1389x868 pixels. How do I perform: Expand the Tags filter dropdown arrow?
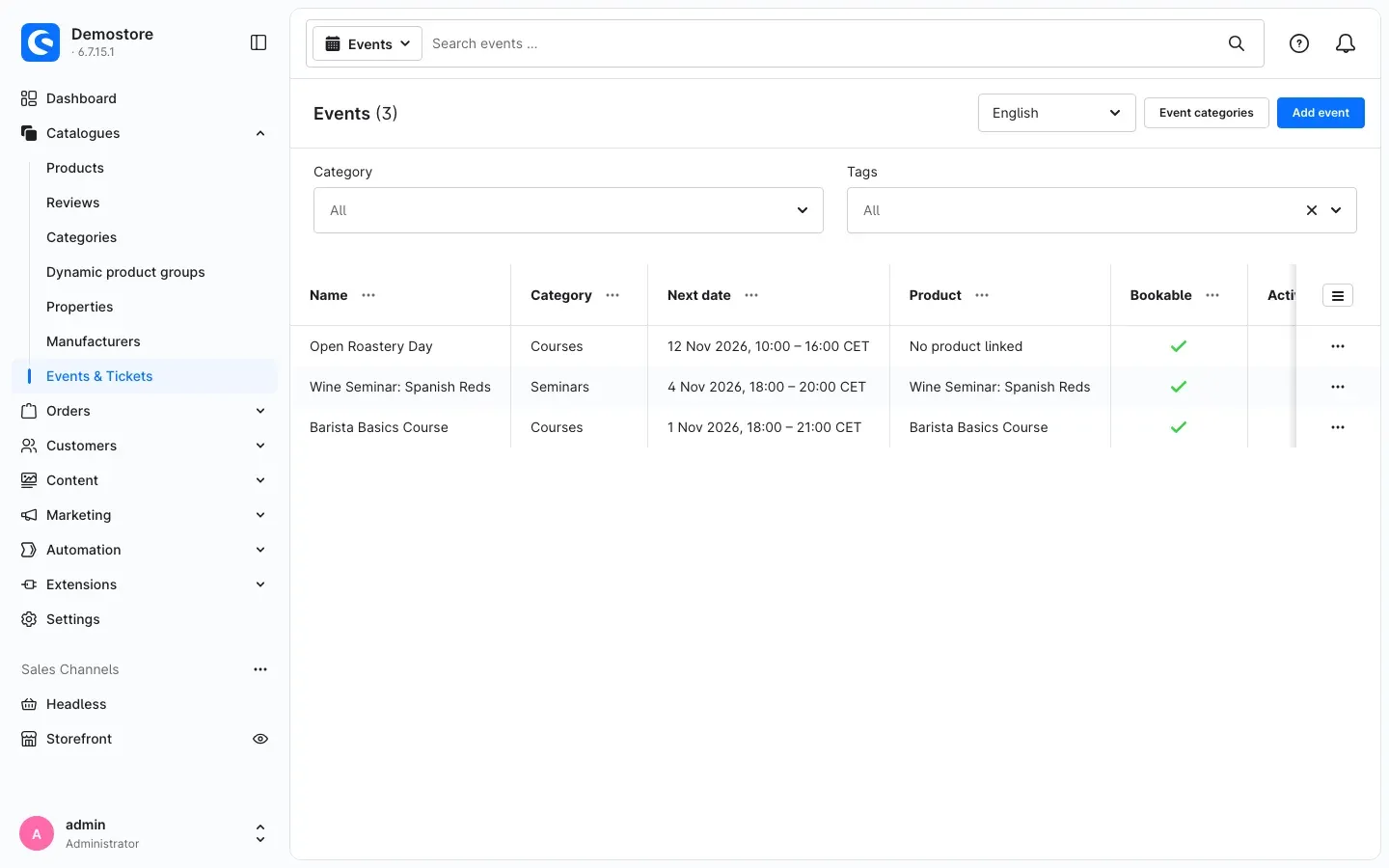[x=1336, y=210]
